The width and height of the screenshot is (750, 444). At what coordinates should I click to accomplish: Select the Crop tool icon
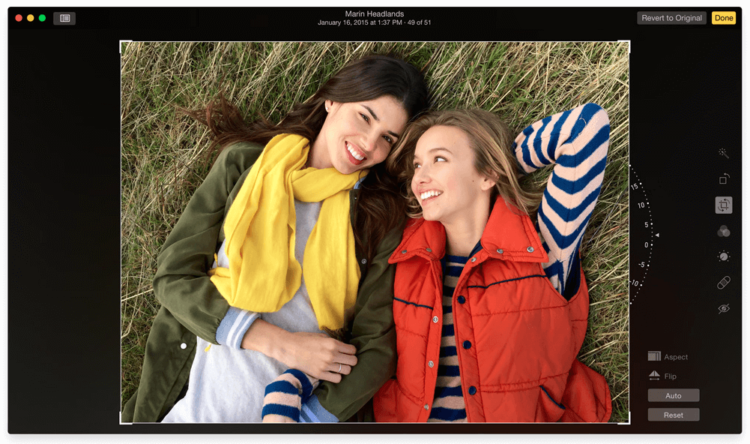pos(724,205)
